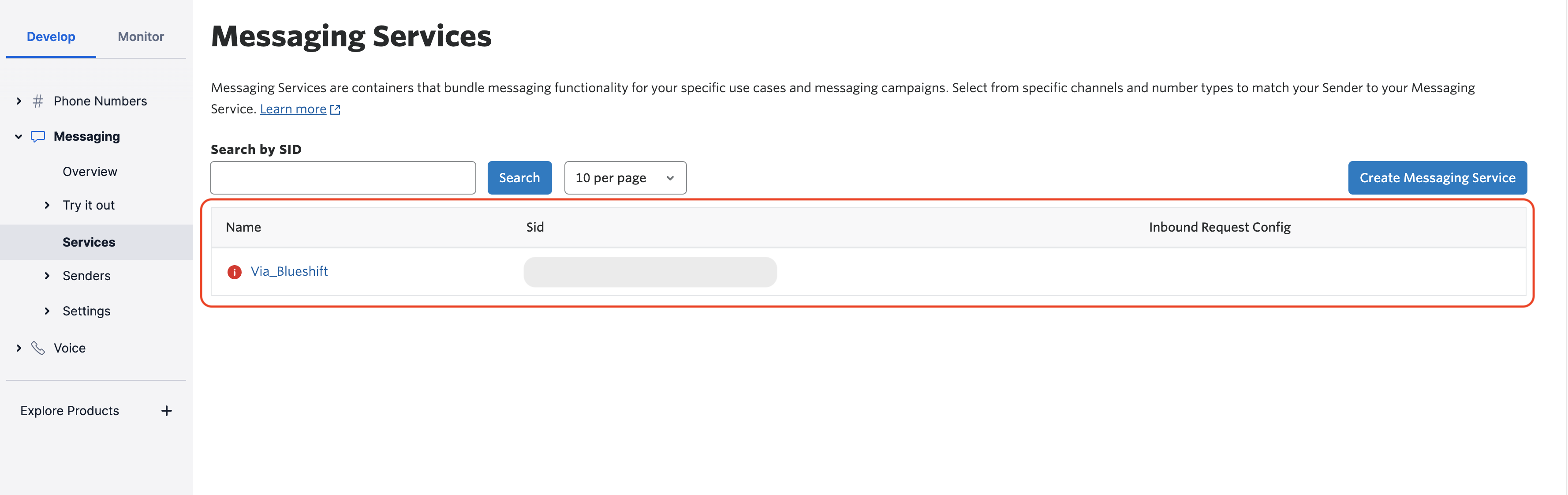Click the red error icon beside Via_Blueshift

(234, 272)
